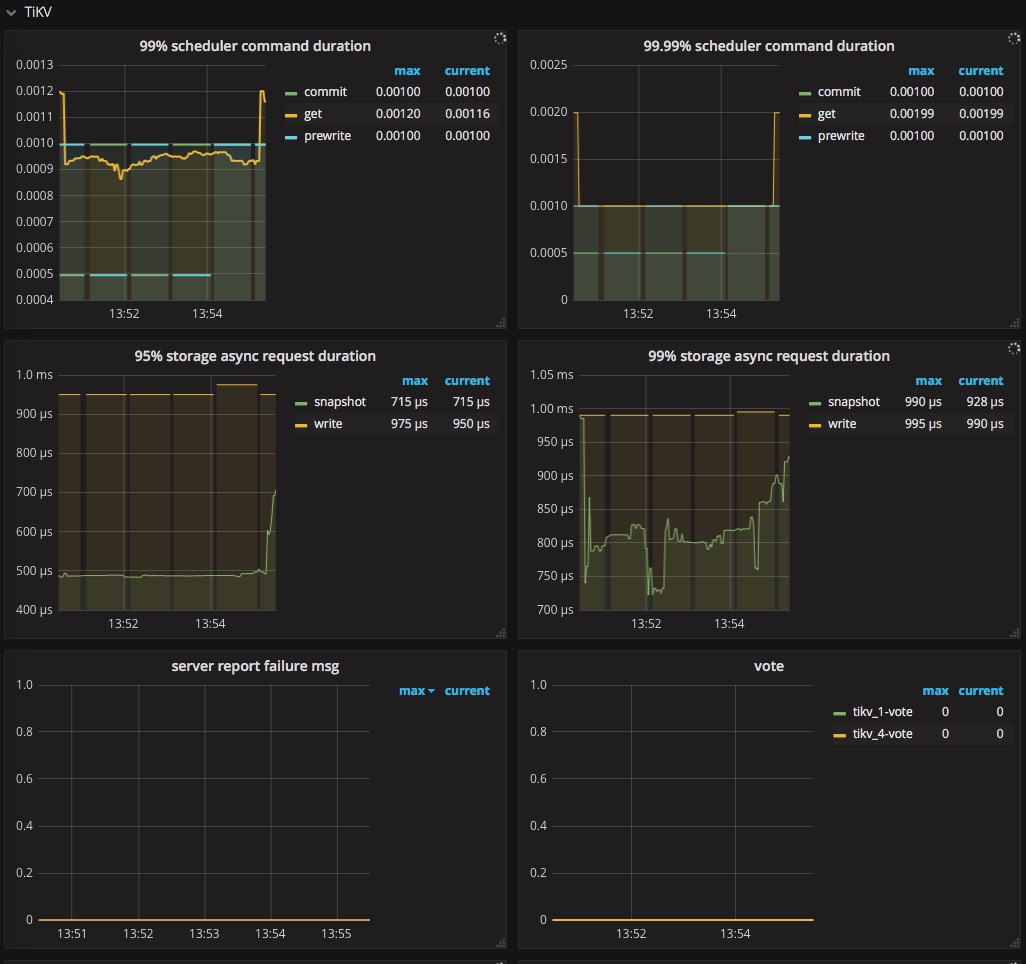The image size is (1026, 964).
Task: Open the 99% storage async request duration title
Action: coord(768,356)
